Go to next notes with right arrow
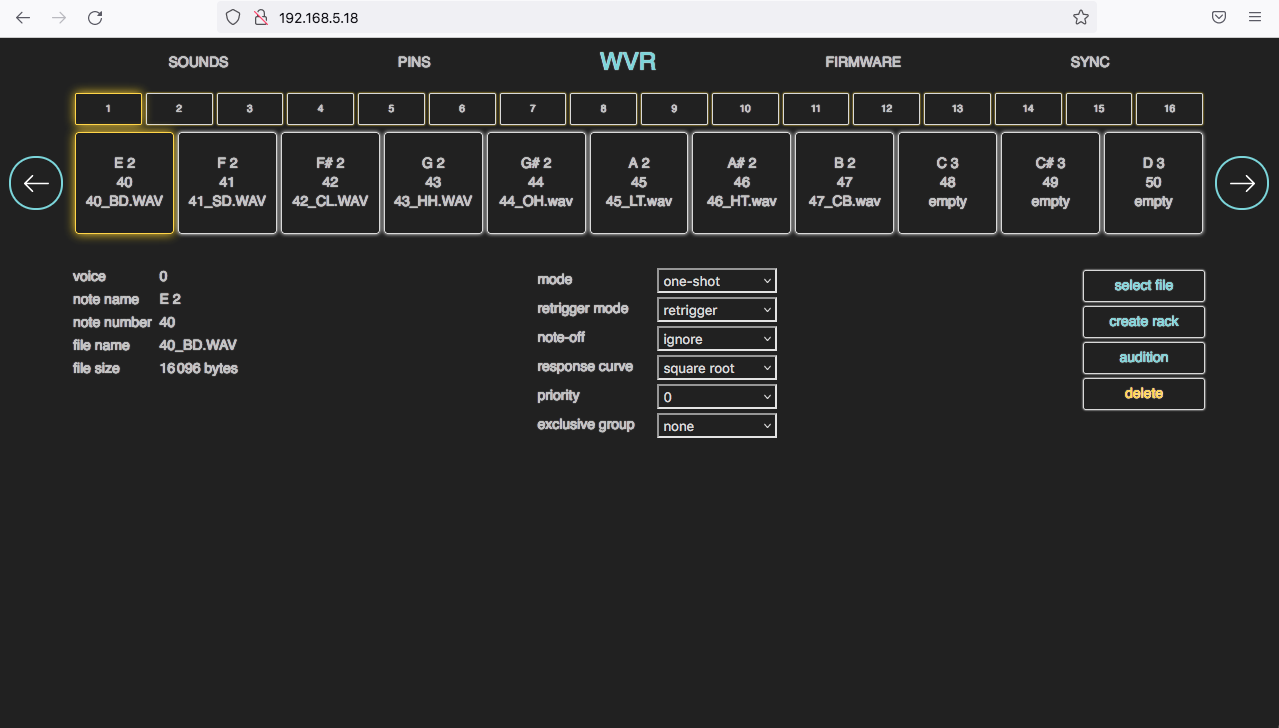Viewport: 1279px width, 728px height. pos(1242,183)
